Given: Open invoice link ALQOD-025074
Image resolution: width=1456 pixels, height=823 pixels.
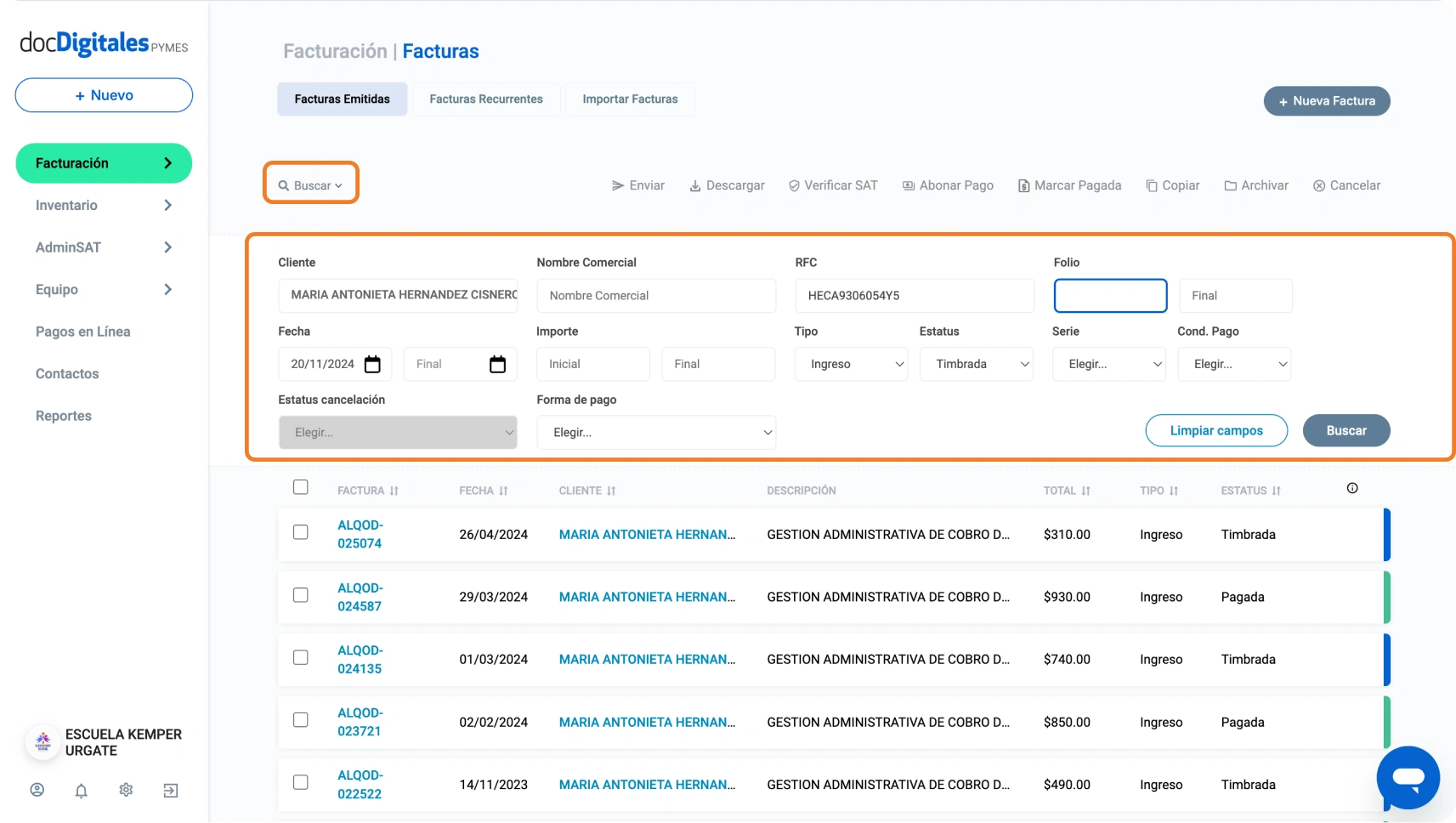Looking at the screenshot, I should pyautogui.click(x=360, y=534).
